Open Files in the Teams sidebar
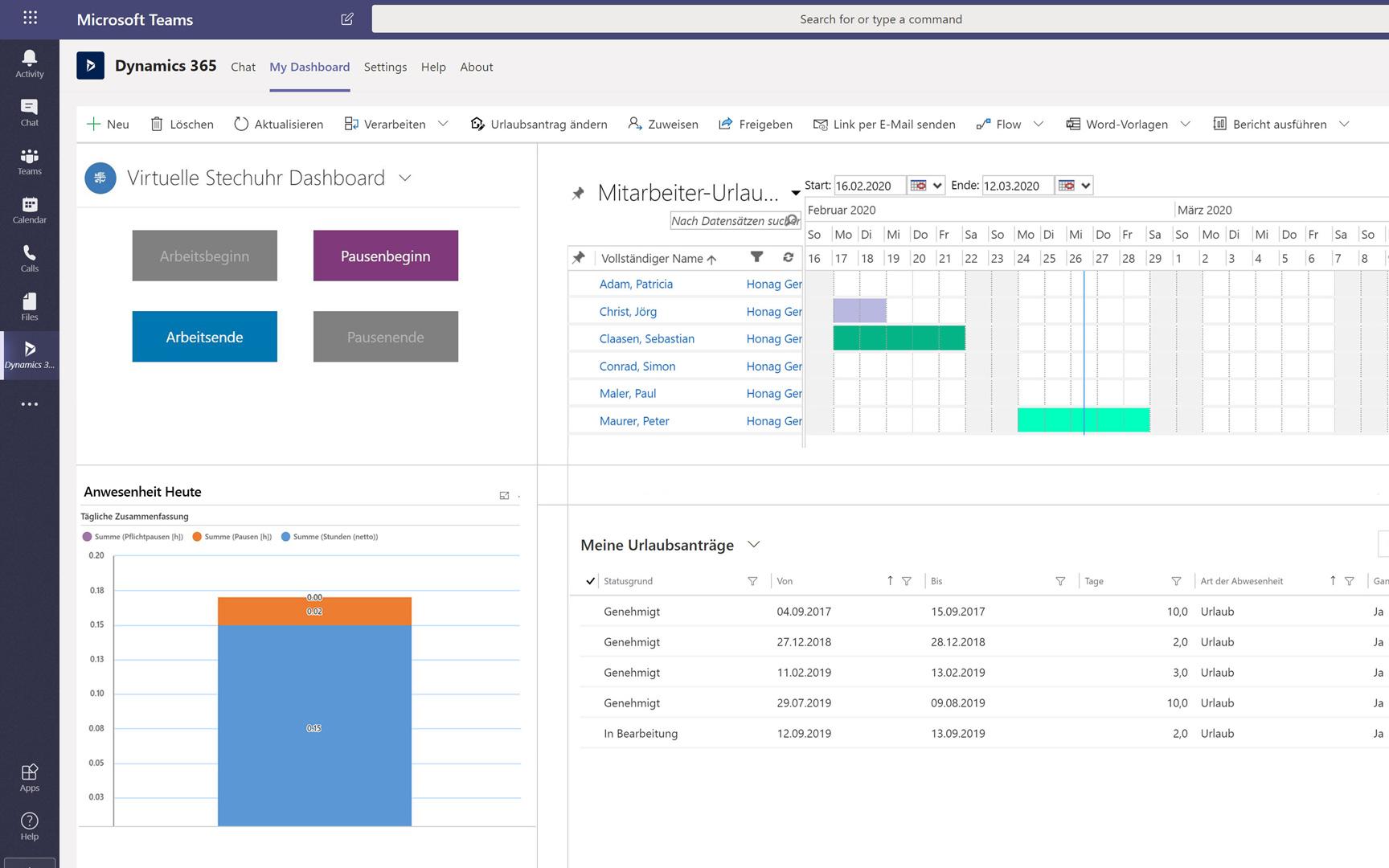The height and width of the screenshot is (868, 1389). click(30, 307)
